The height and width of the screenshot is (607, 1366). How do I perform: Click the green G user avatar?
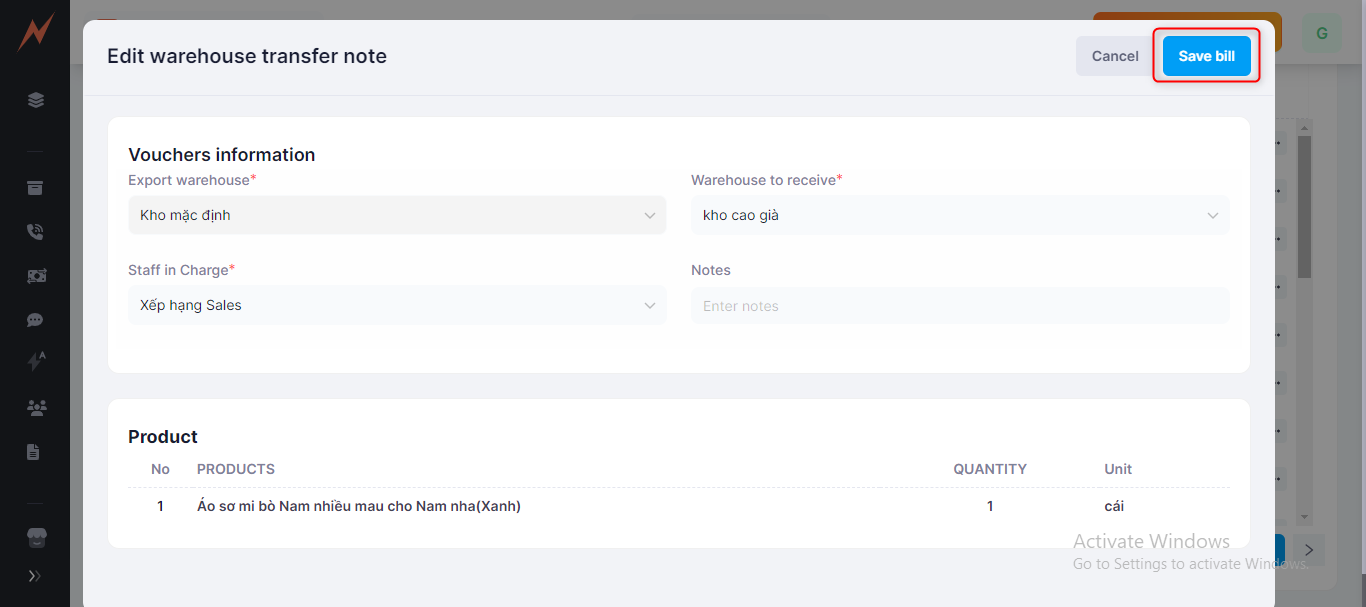coord(1321,34)
